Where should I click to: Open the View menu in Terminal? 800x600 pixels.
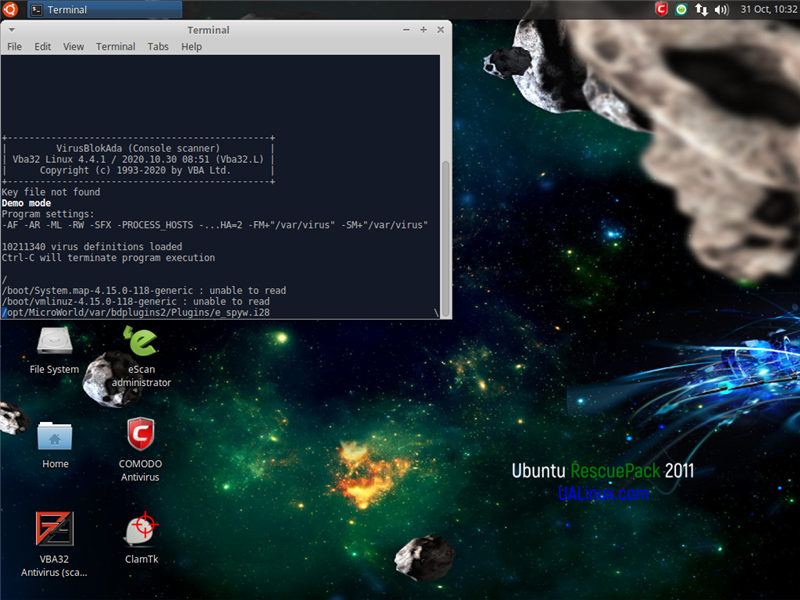[x=73, y=46]
